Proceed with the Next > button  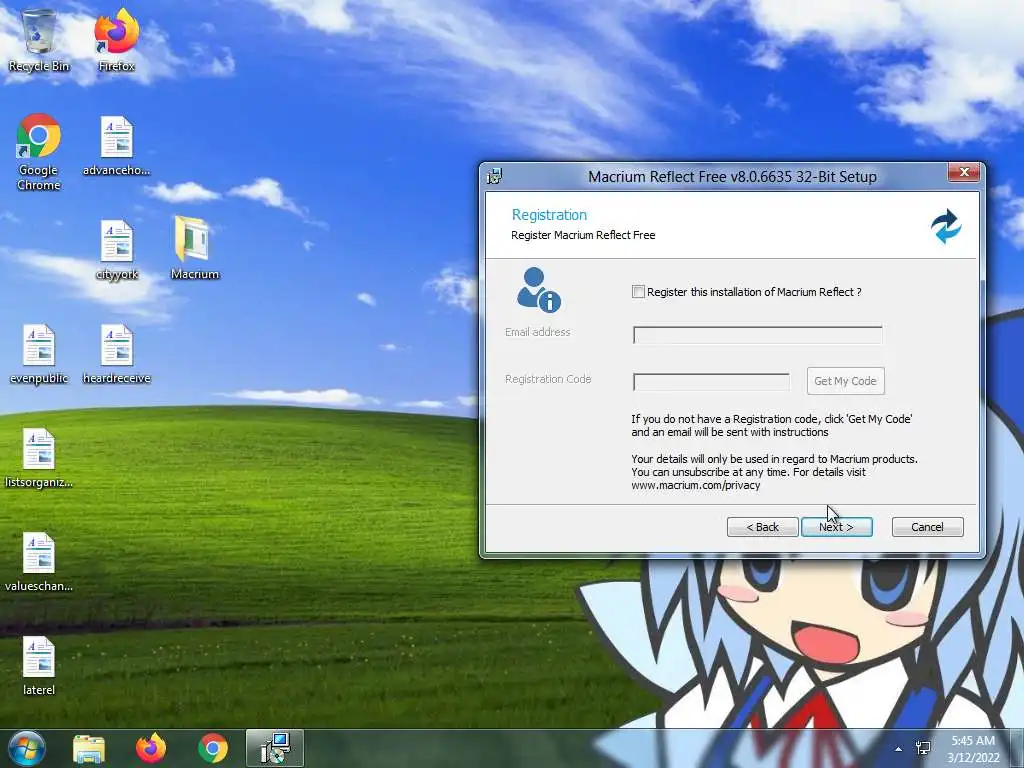pos(837,527)
